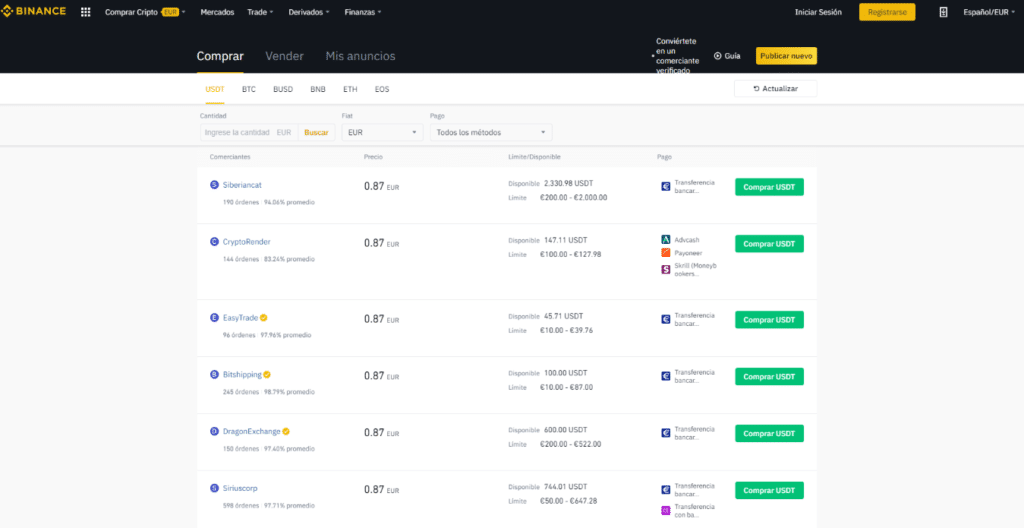1024x528 pixels.
Task: Click the Binance logo
Action: 34,12
